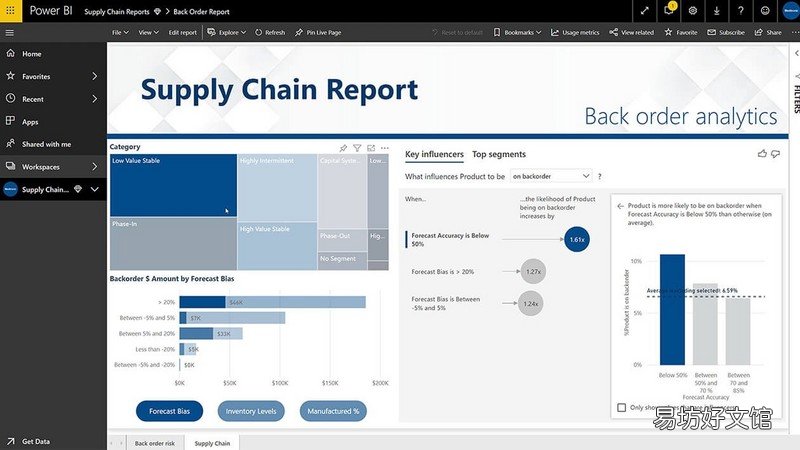Screen dimensions: 800x450
Task: Open settings gear icon
Action: tap(692, 11)
